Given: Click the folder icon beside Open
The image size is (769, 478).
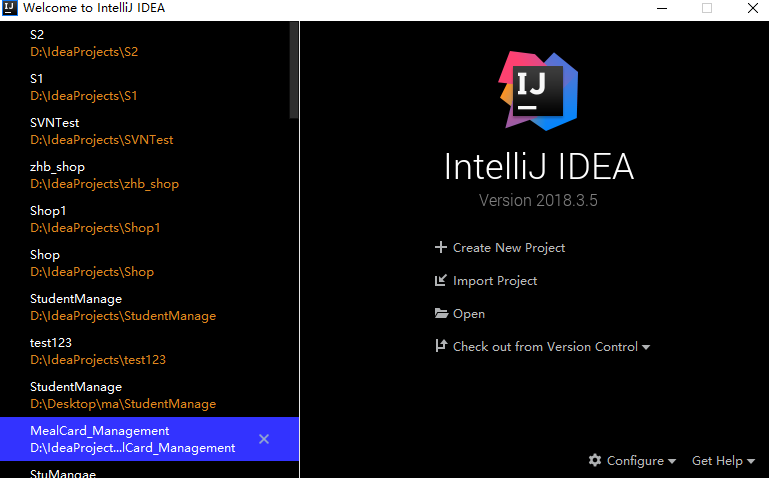Looking at the screenshot, I should pos(441,313).
